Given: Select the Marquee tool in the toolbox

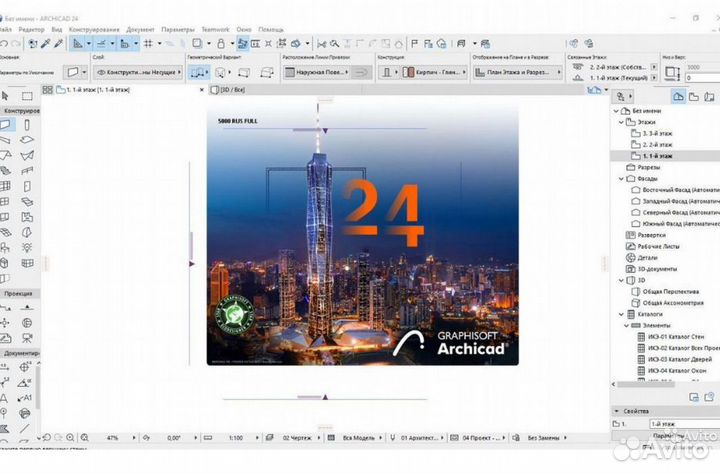Looking at the screenshot, I should (x=27, y=96).
